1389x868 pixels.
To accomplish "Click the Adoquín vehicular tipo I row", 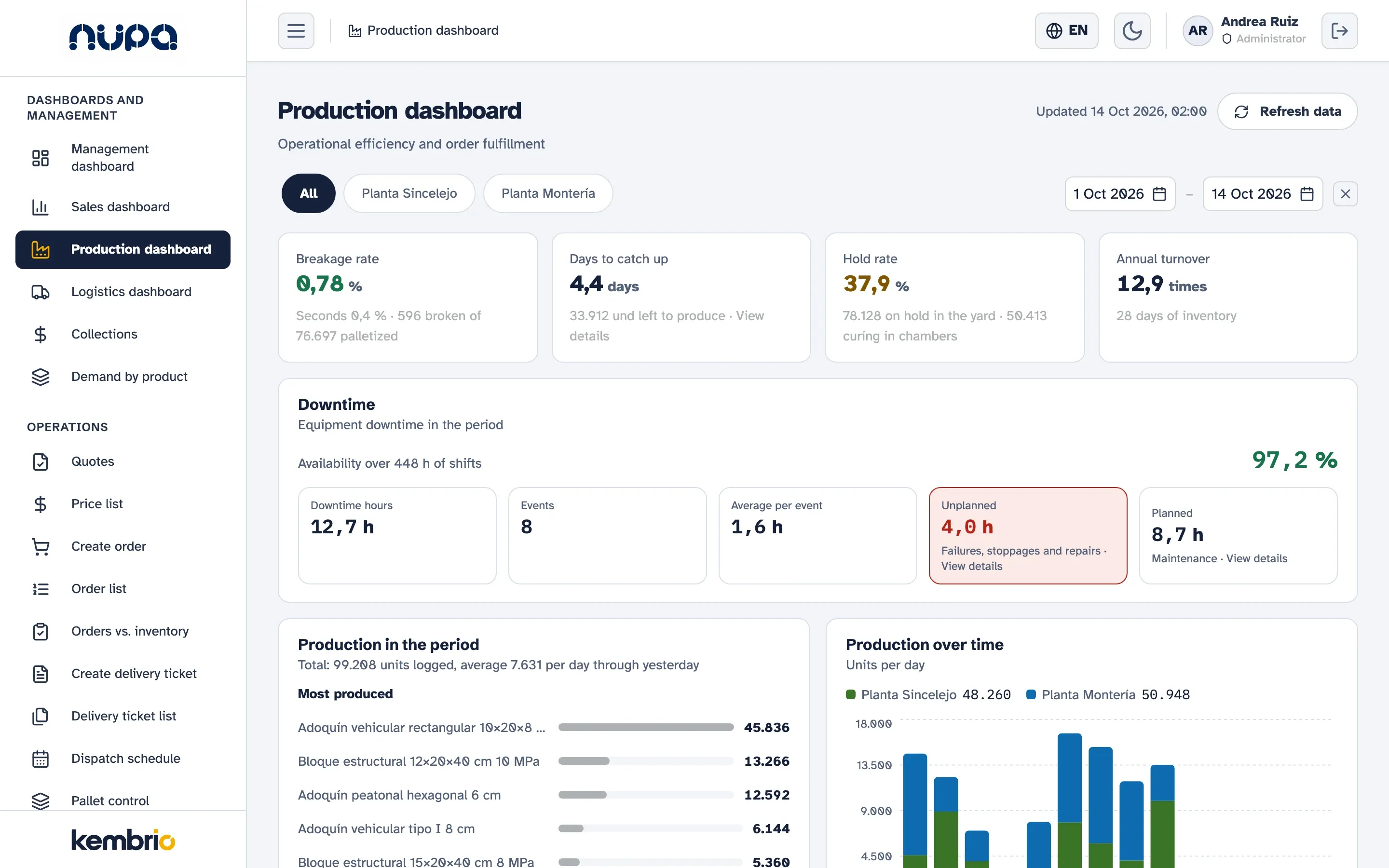I will pyautogui.click(x=544, y=829).
